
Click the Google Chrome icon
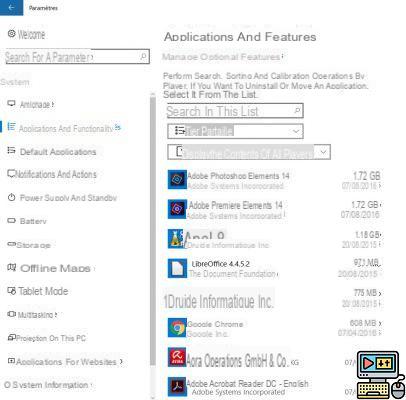[177, 328]
